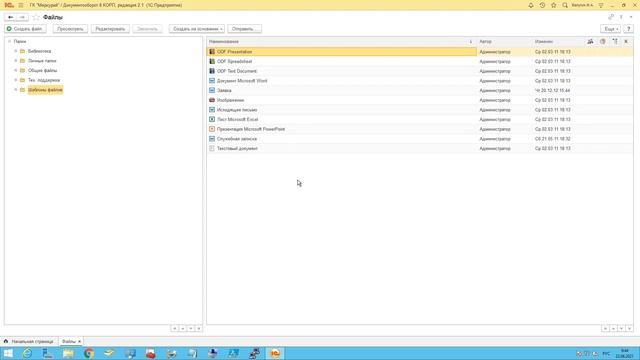Click the Редактировать button
The width and height of the screenshot is (640, 360).
point(110,29)
